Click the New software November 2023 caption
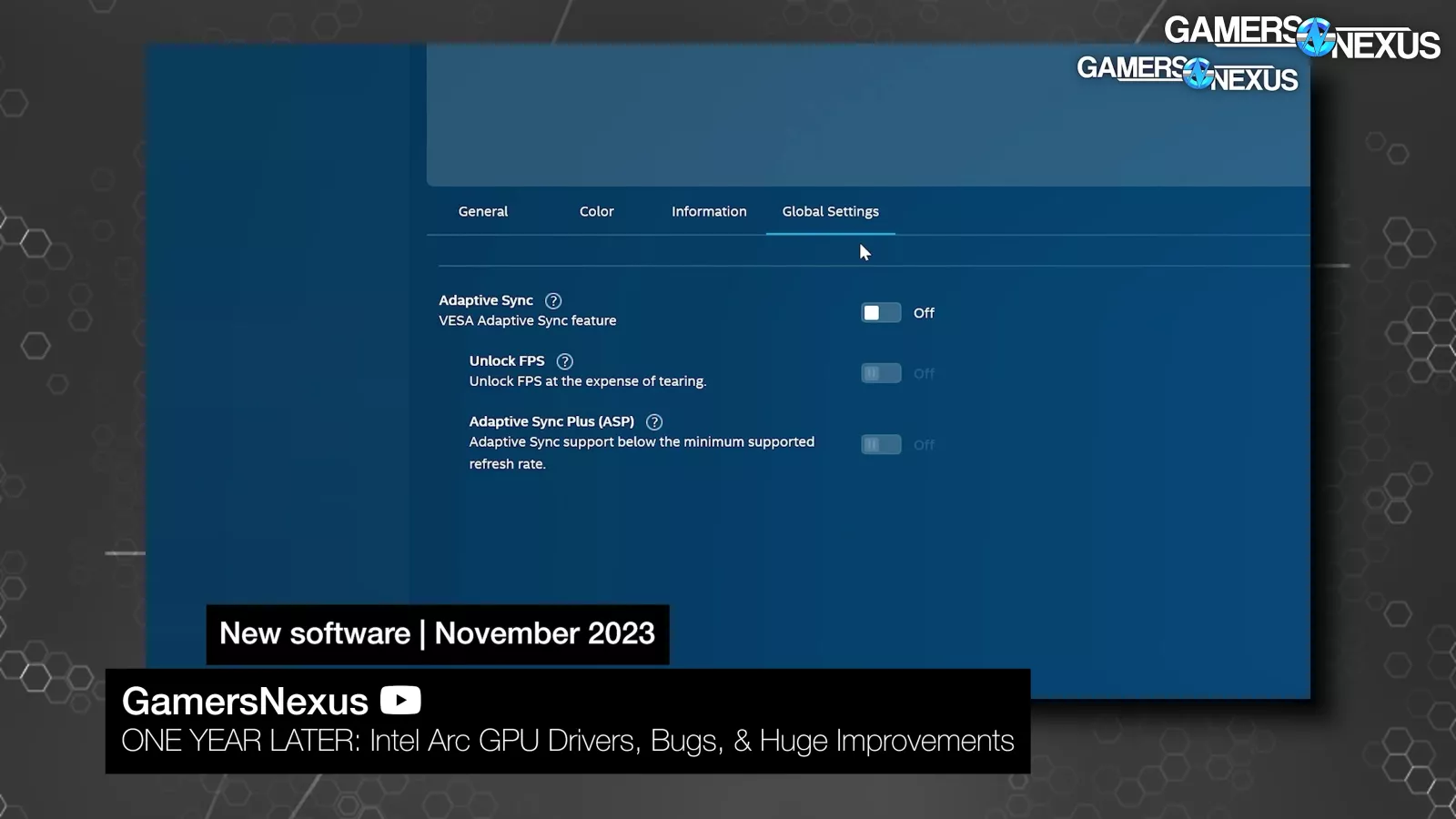 437,633
